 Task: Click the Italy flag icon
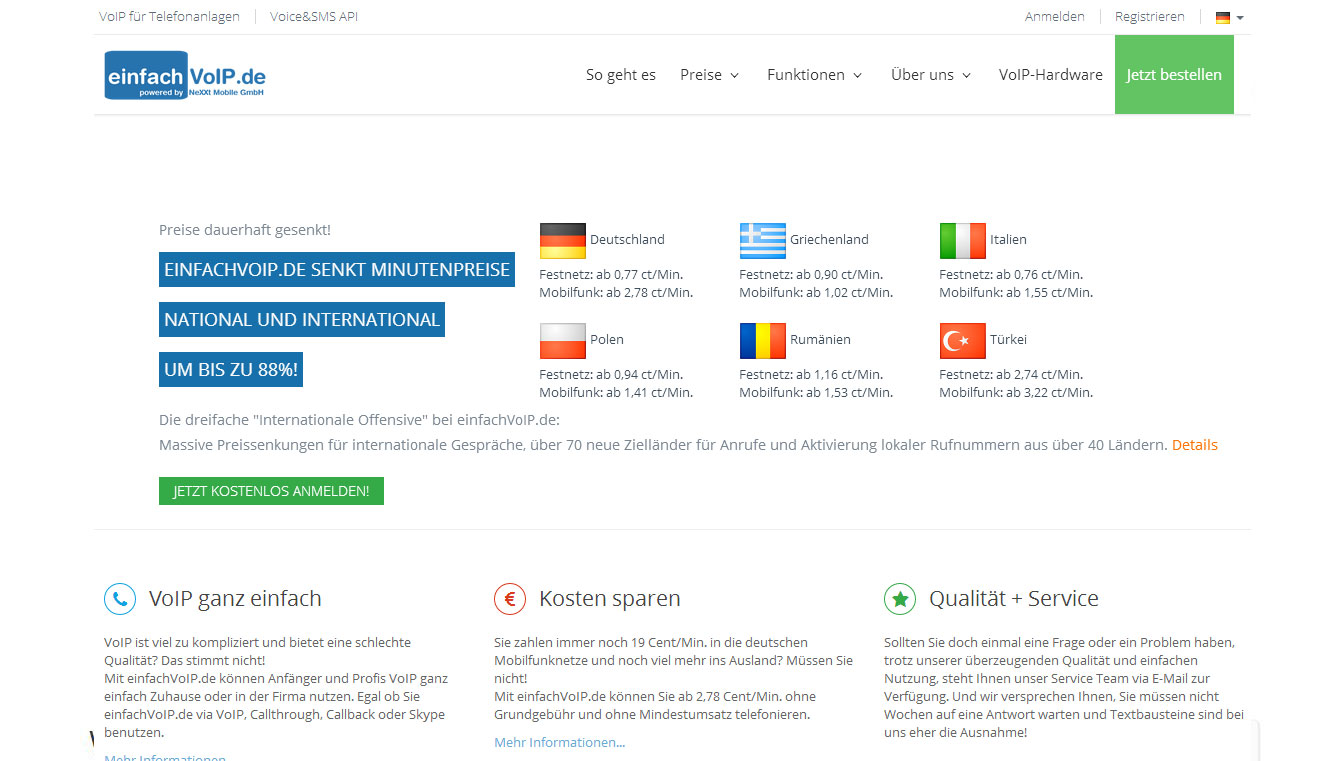point(962,241)
